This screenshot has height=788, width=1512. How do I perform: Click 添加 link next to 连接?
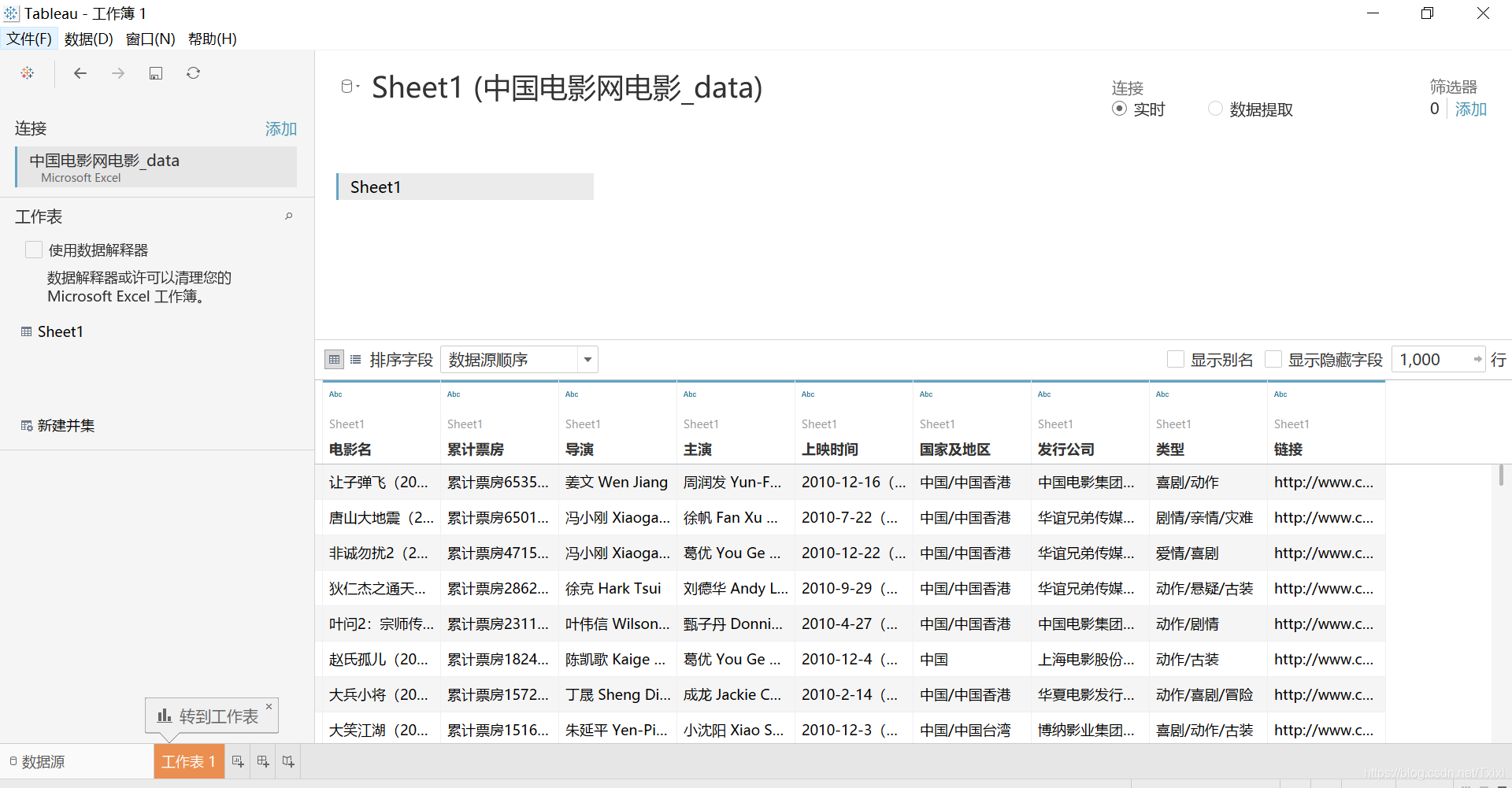click(281, 128)
